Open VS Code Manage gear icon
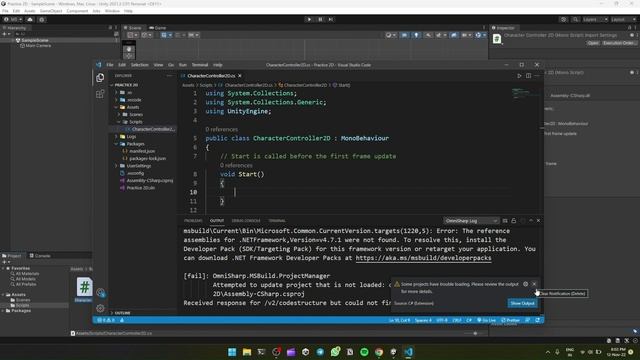The width and height of the screenshot is (640, 360). 100,308
